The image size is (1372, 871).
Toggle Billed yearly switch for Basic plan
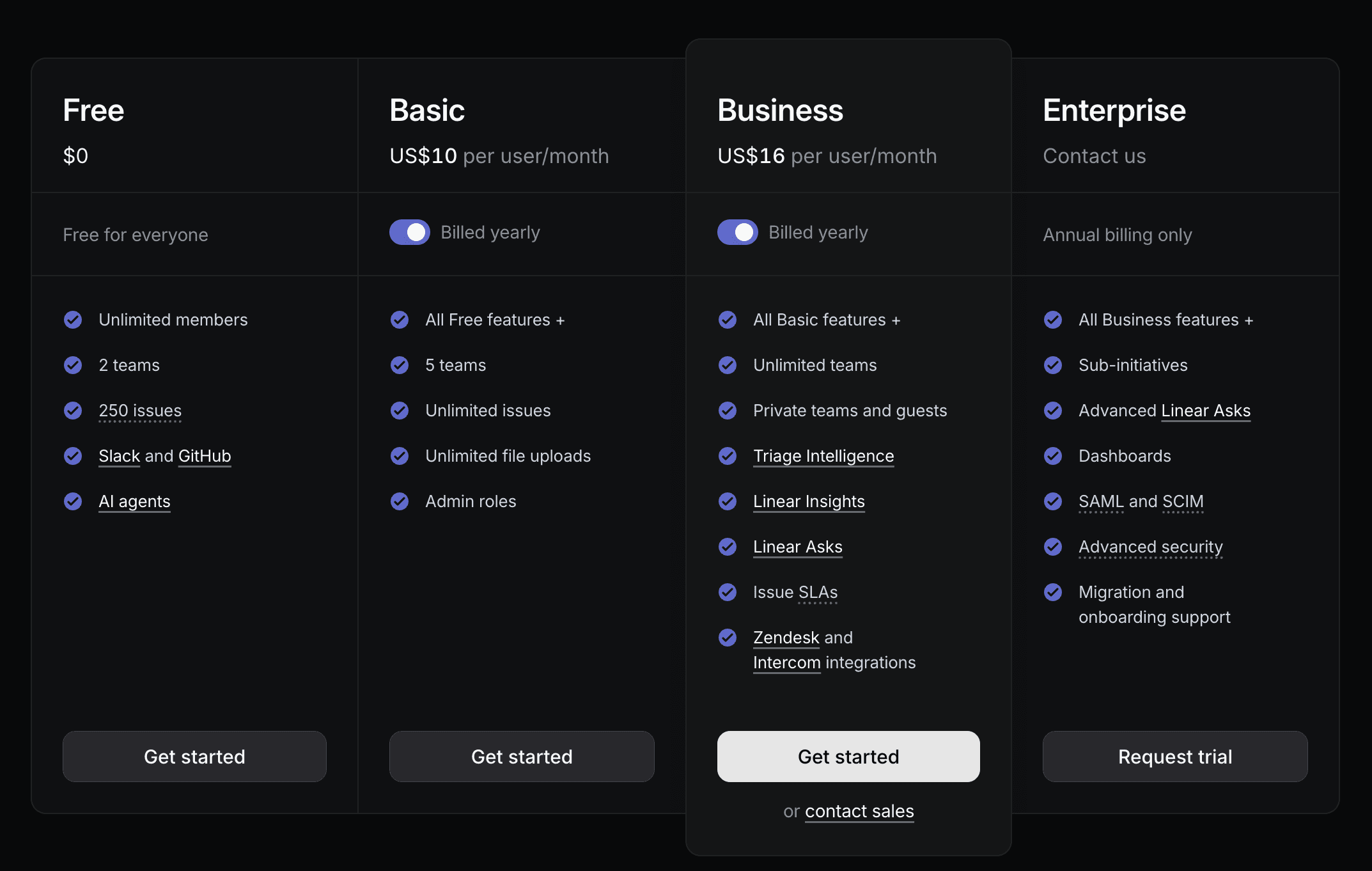click(410, 232)
